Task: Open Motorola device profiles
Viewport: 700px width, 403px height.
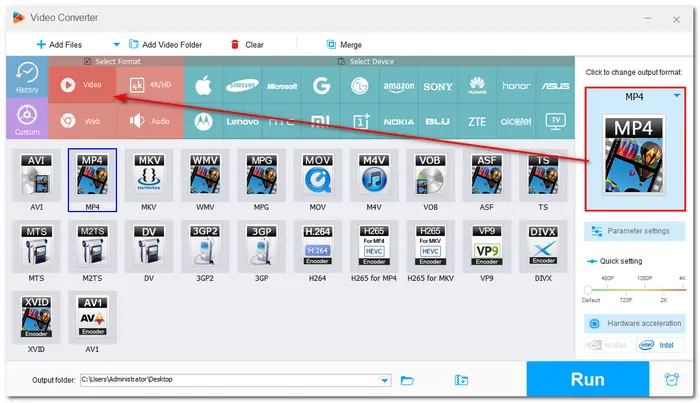Action: tap(203, 121)
